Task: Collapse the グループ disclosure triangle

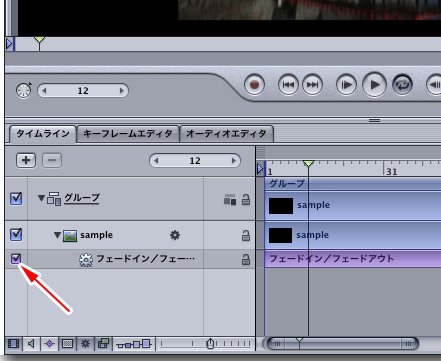Action: [41, 198]
